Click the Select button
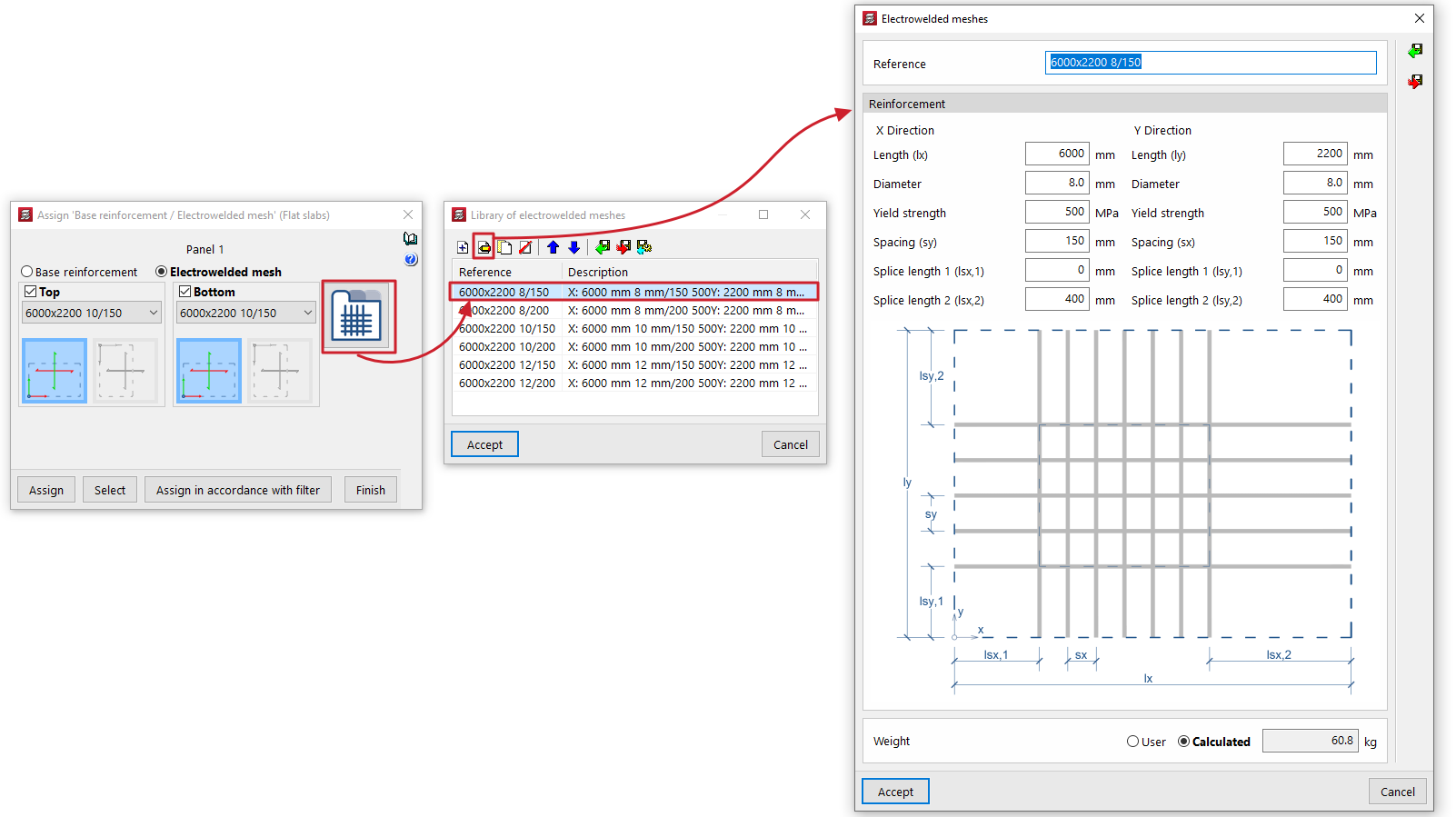 110,490
